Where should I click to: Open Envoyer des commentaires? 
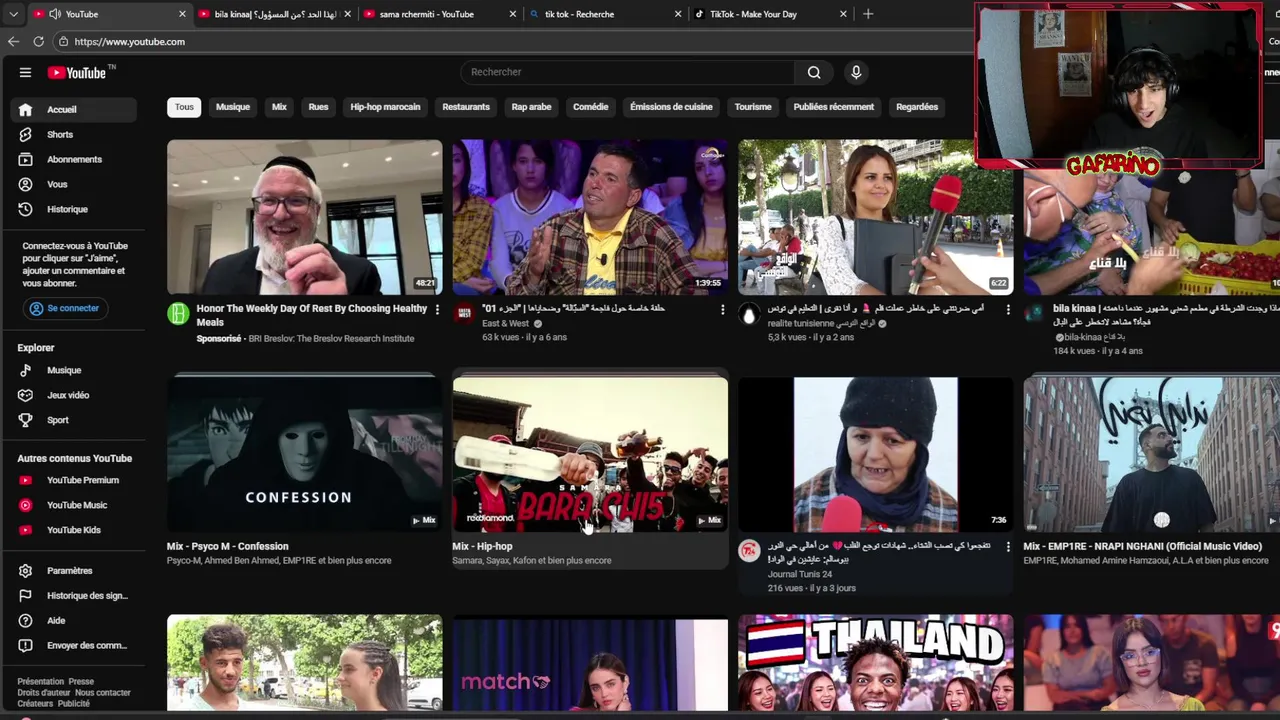click(x=74, y=645)
